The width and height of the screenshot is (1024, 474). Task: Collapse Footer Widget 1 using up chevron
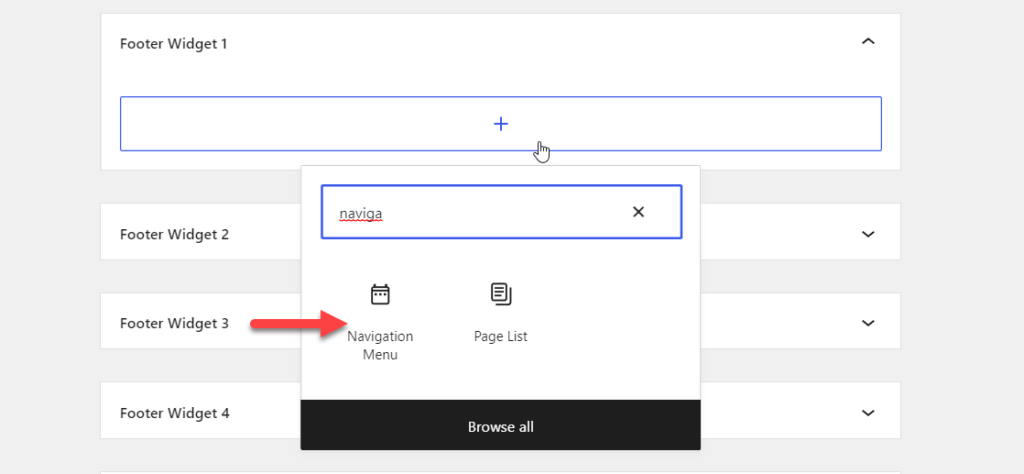tap(868, 42)
